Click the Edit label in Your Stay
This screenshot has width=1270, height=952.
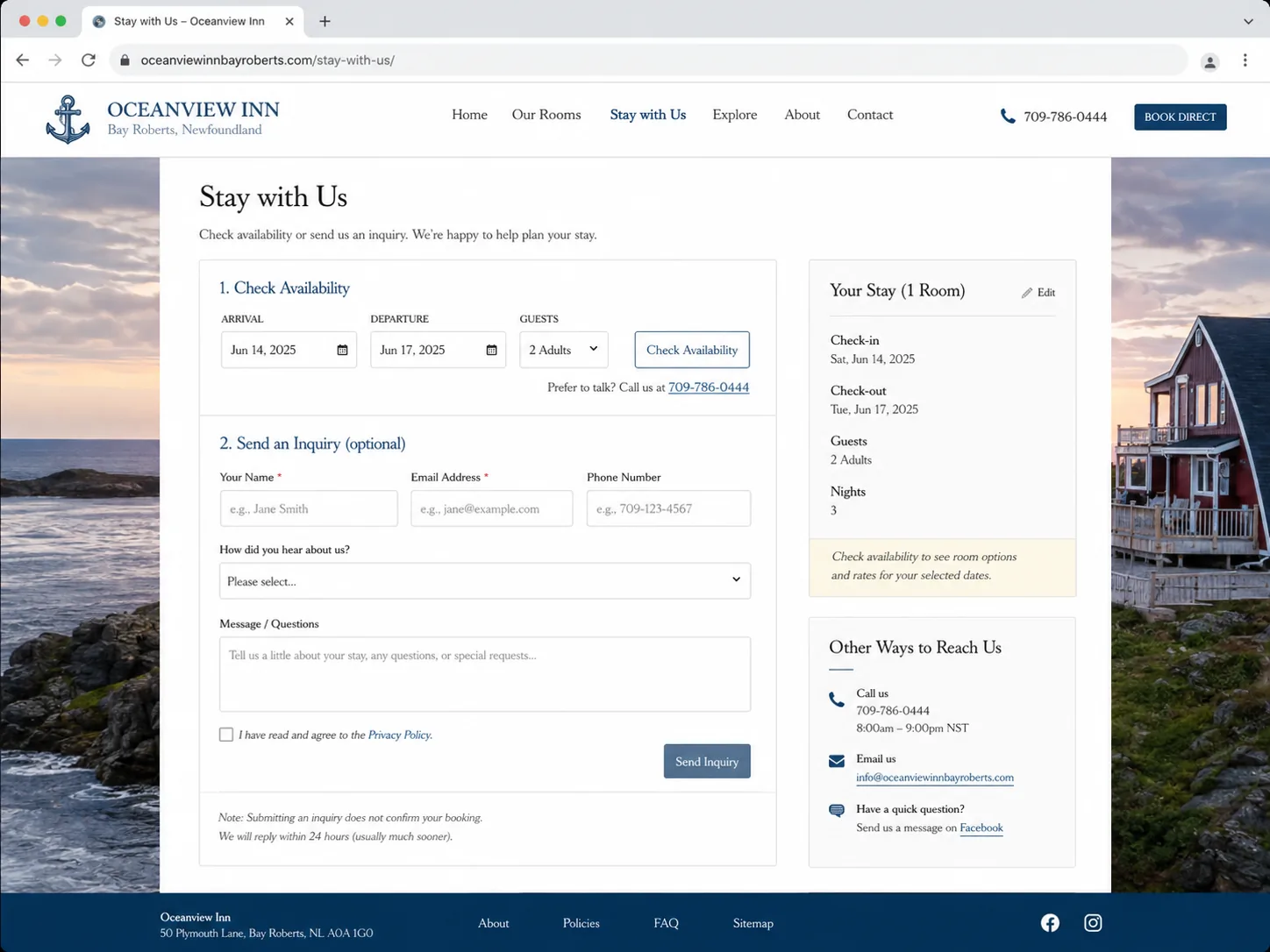click(1046, 293)
